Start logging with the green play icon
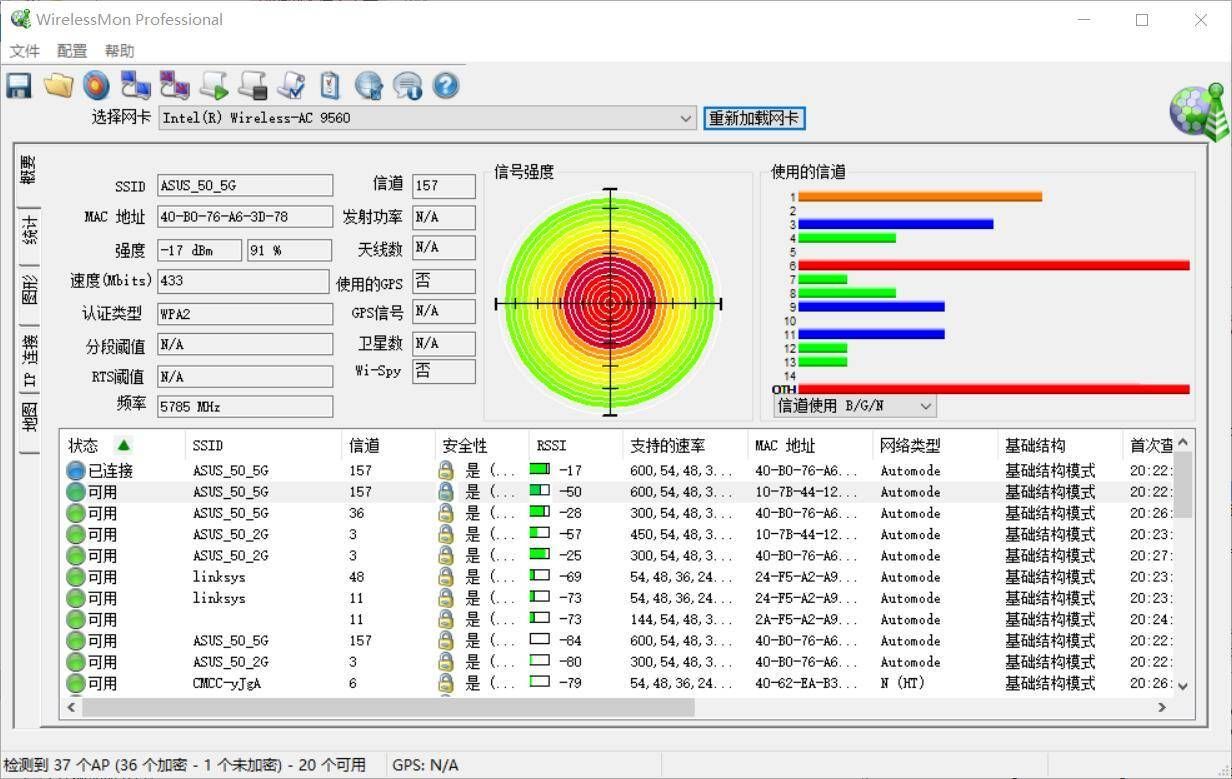Screen dimensions: 1232x779 click(213, 85)
